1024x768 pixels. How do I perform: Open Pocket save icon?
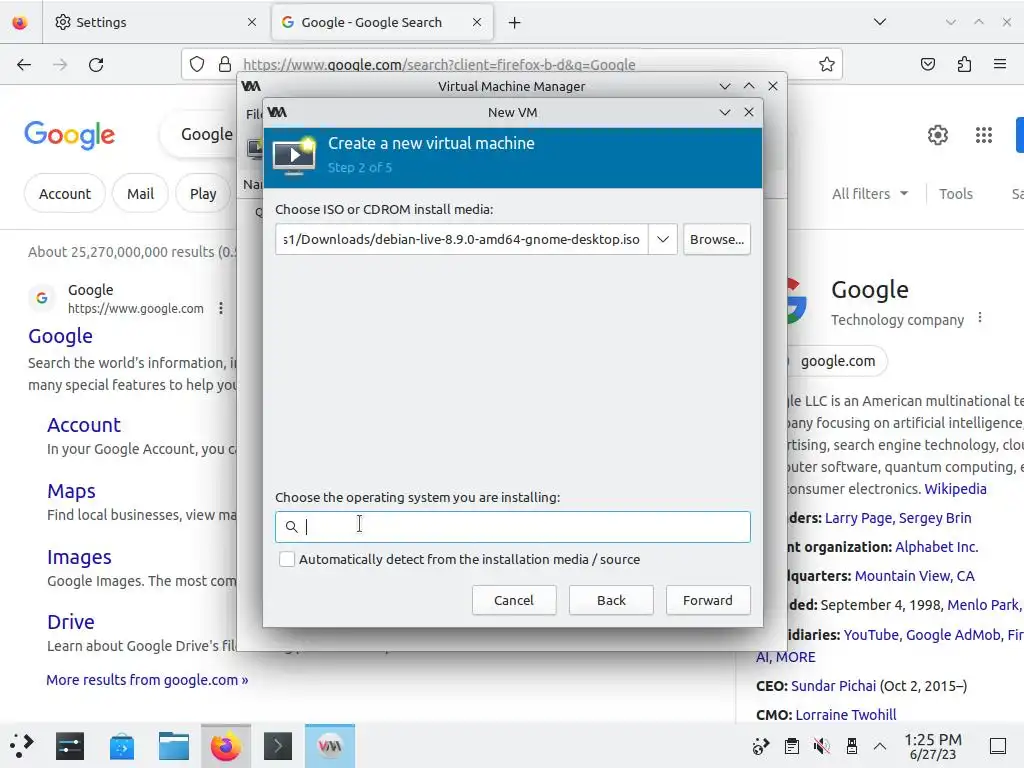(x=927, y=64)
